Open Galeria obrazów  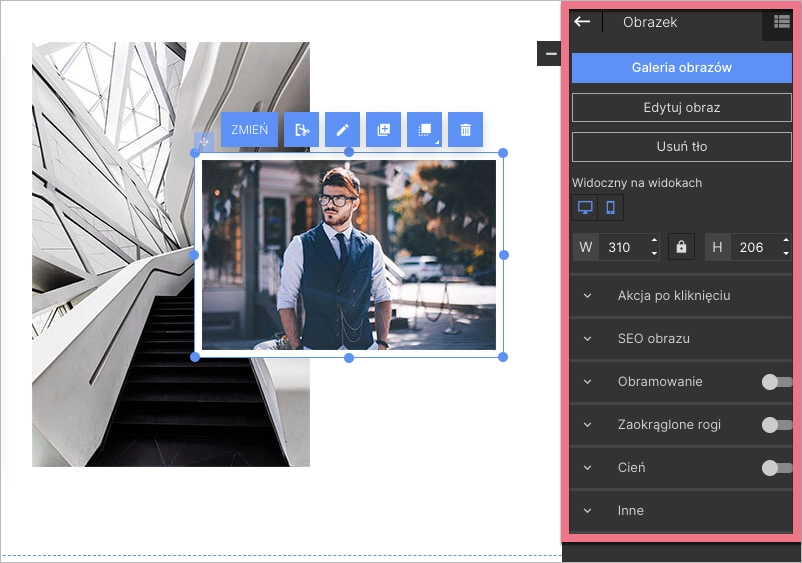[x=681, y=68]
